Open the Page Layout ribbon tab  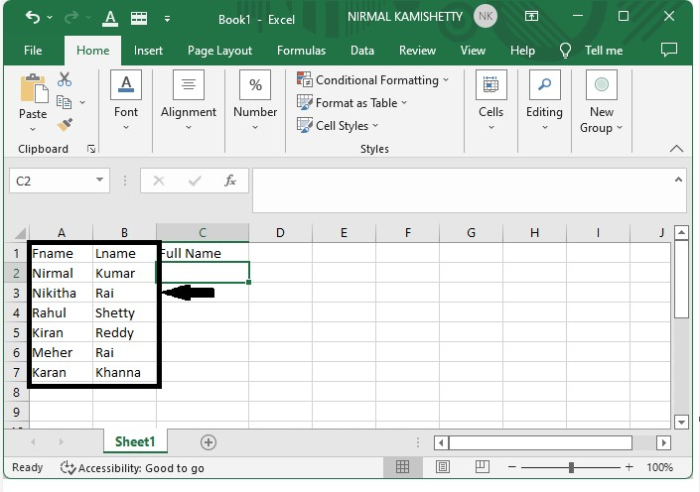pos(220,50)
